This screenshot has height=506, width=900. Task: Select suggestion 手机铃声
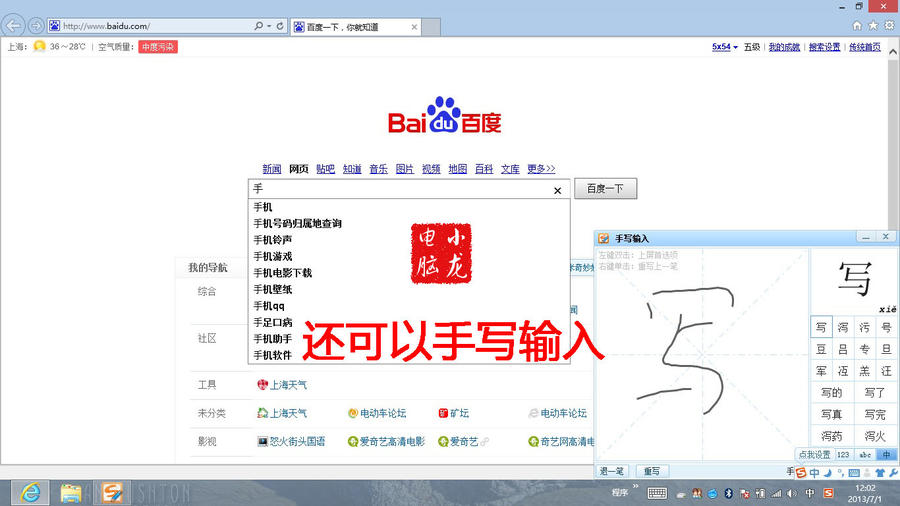click(273, 240)
